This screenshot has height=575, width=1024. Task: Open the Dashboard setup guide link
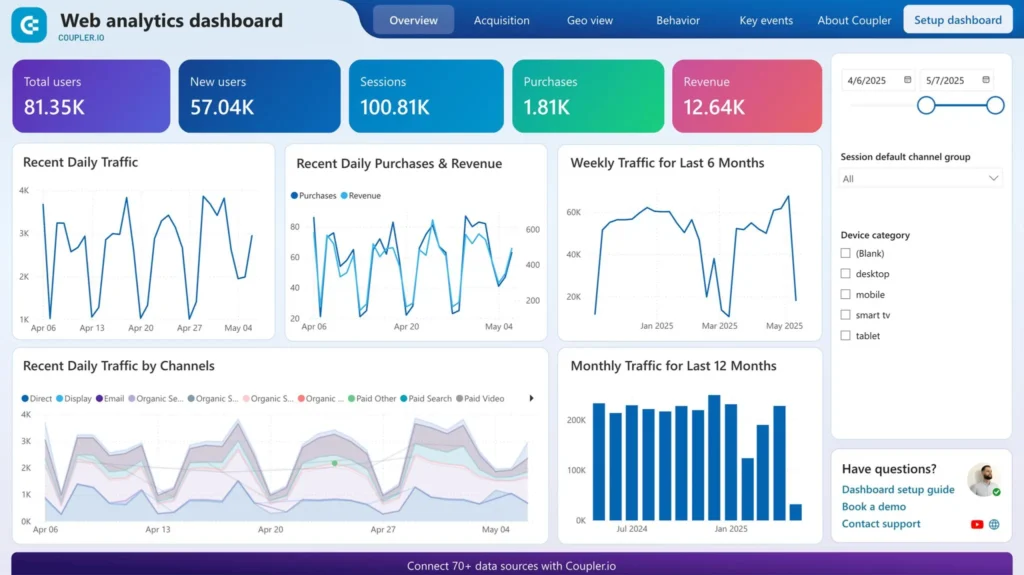click(898, 489)
